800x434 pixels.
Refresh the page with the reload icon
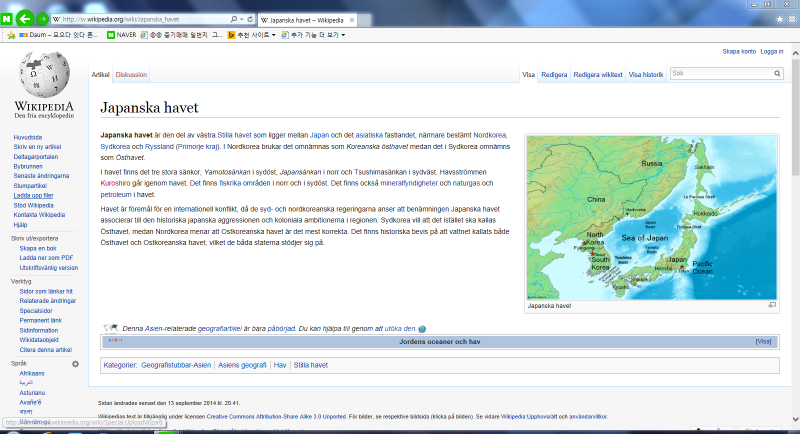coord(249,19)
